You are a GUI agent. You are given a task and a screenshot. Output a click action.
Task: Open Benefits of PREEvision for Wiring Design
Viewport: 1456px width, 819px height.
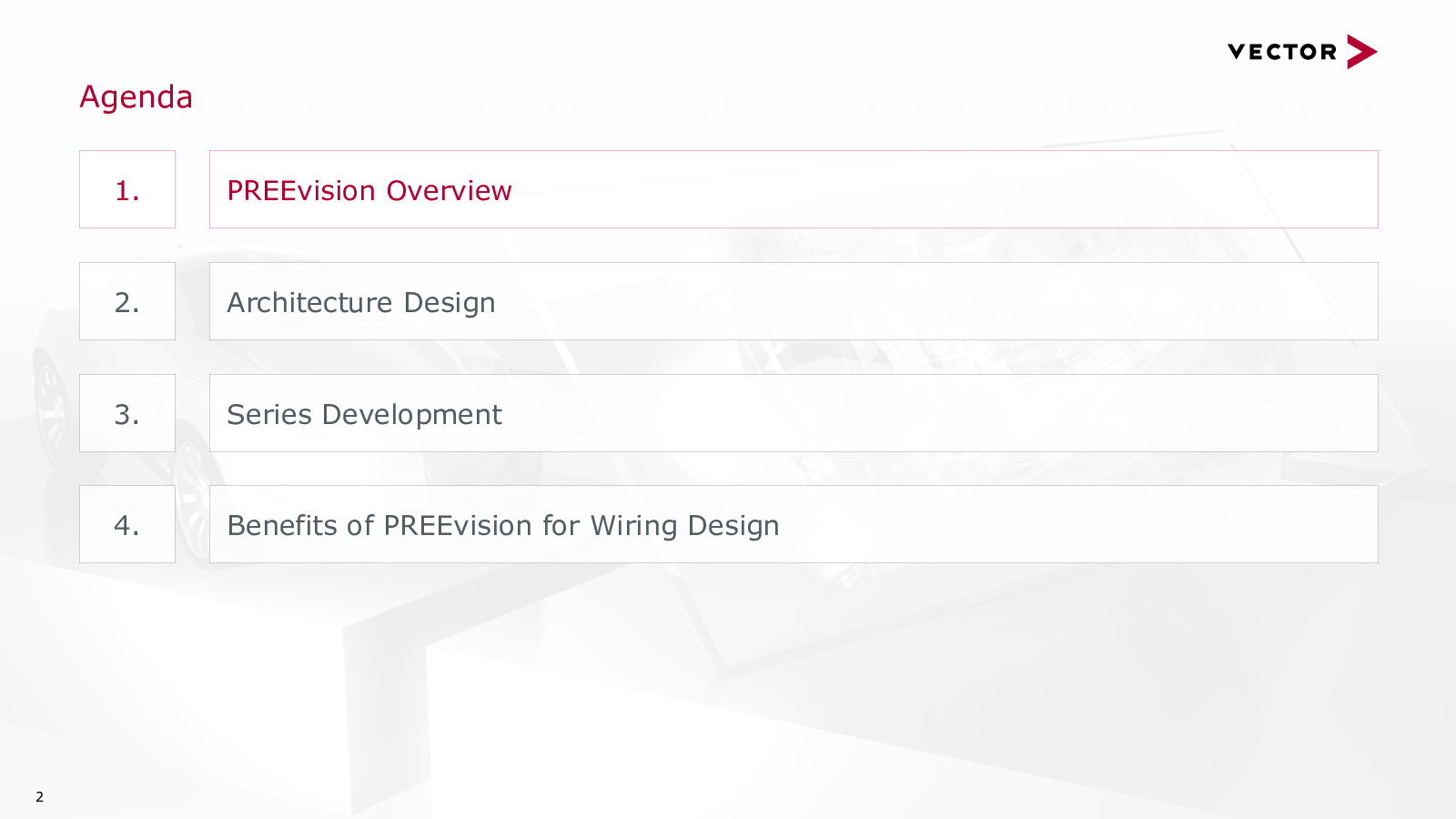click(x=794, y=524)
